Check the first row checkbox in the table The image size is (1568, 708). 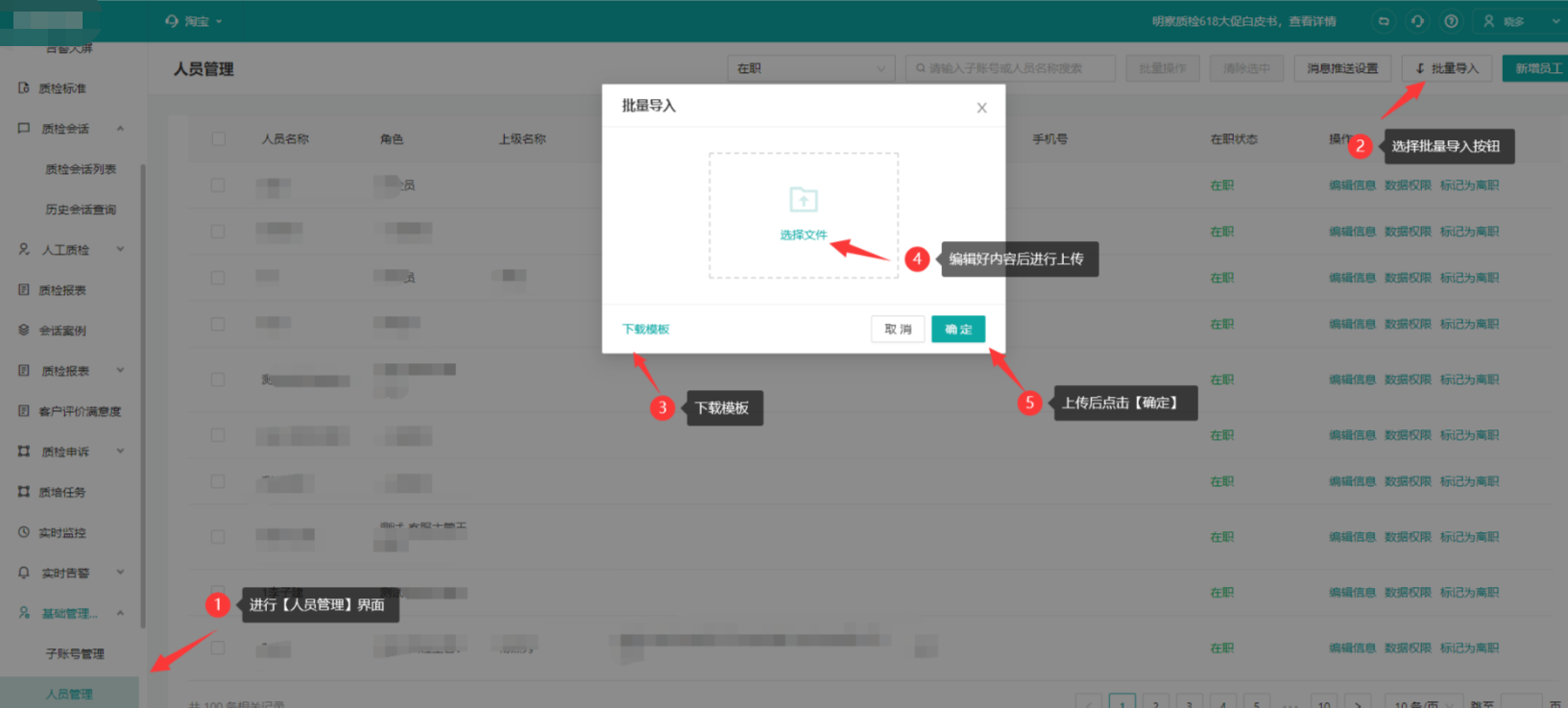coord(218,184)
